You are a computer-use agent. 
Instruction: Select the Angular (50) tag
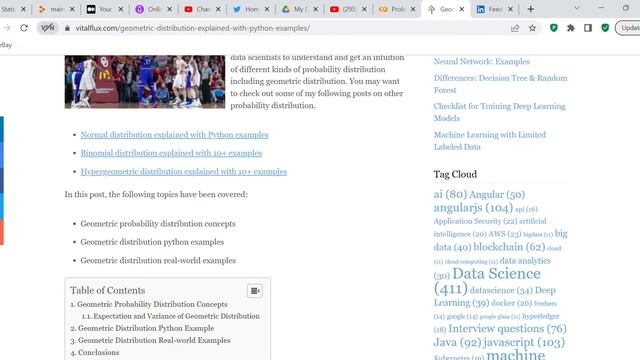[497, 195]
